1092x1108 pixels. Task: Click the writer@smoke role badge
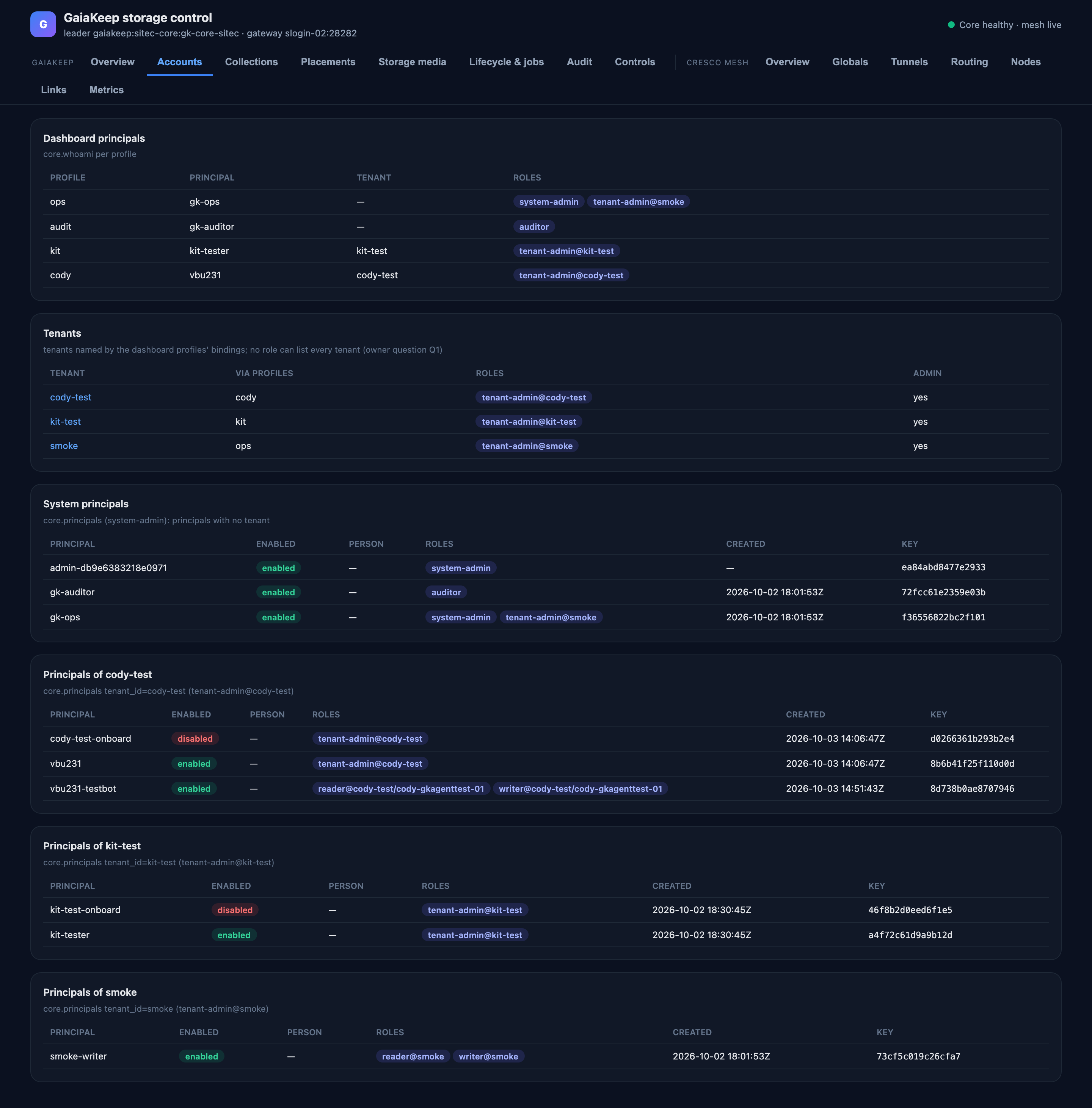tap(488, 1056)
